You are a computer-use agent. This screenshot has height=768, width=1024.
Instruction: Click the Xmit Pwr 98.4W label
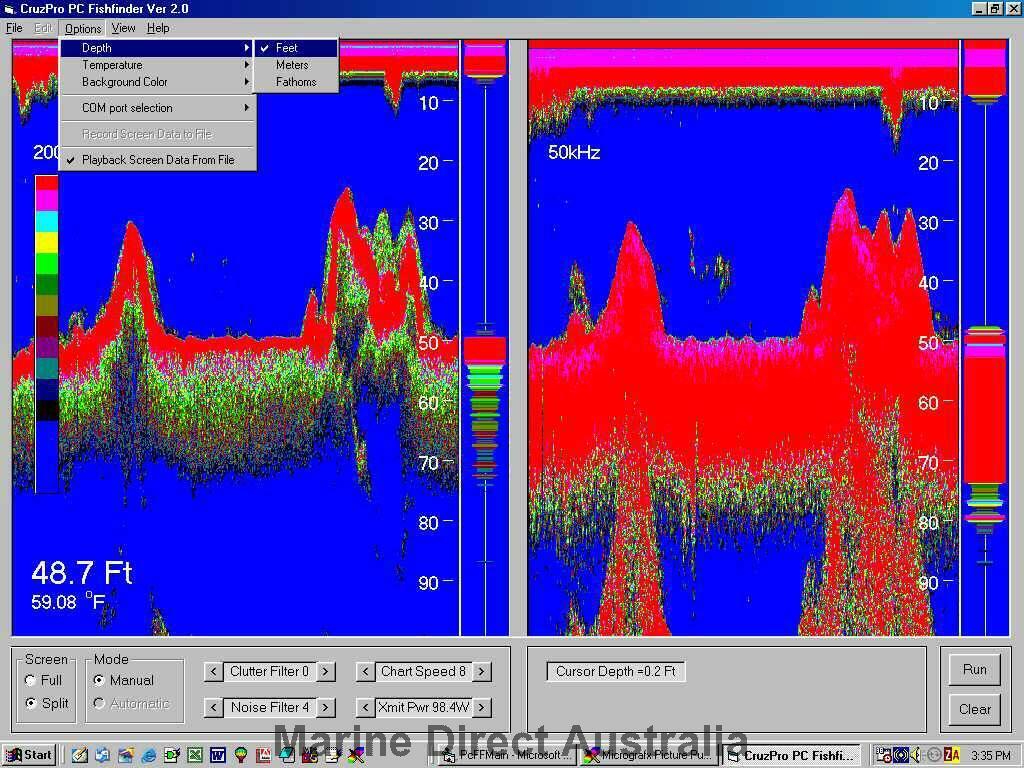(x=423, y=707)
